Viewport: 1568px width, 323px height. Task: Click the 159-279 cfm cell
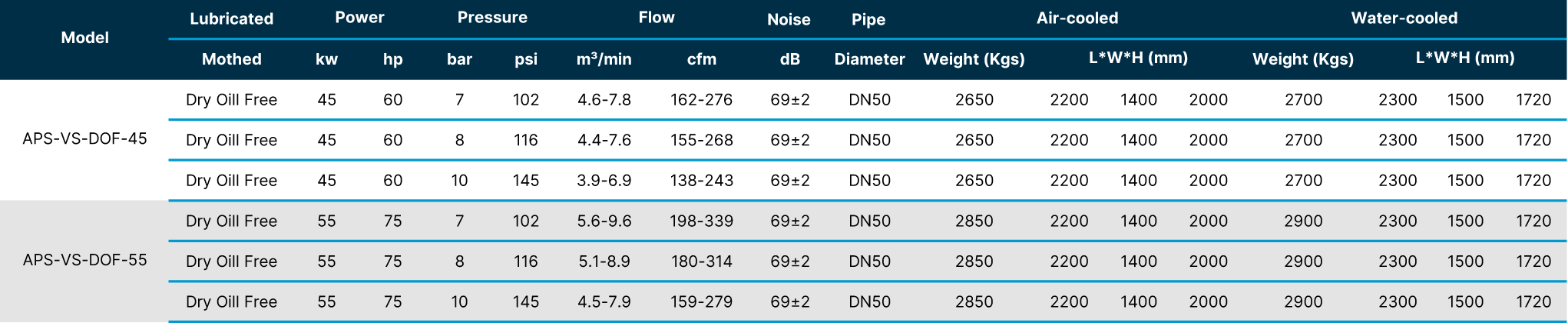pos(702,302)
